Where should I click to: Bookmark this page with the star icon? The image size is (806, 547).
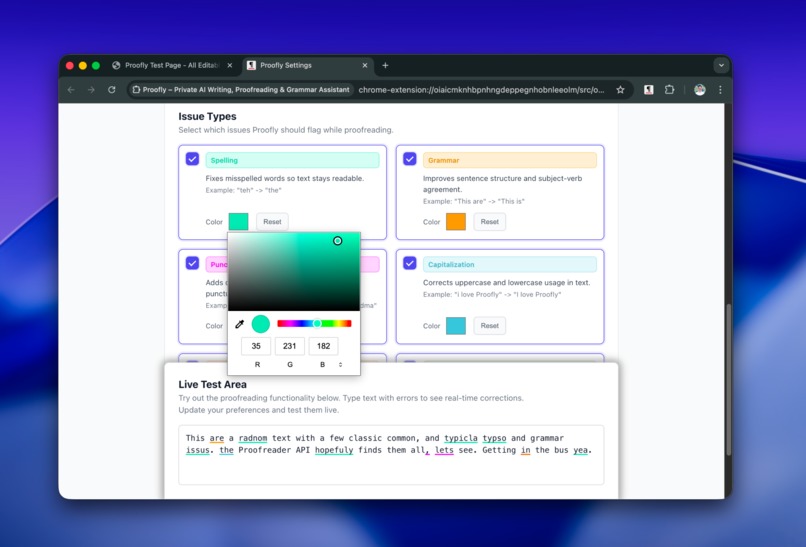pyautogui.click(x=620, y=90)
